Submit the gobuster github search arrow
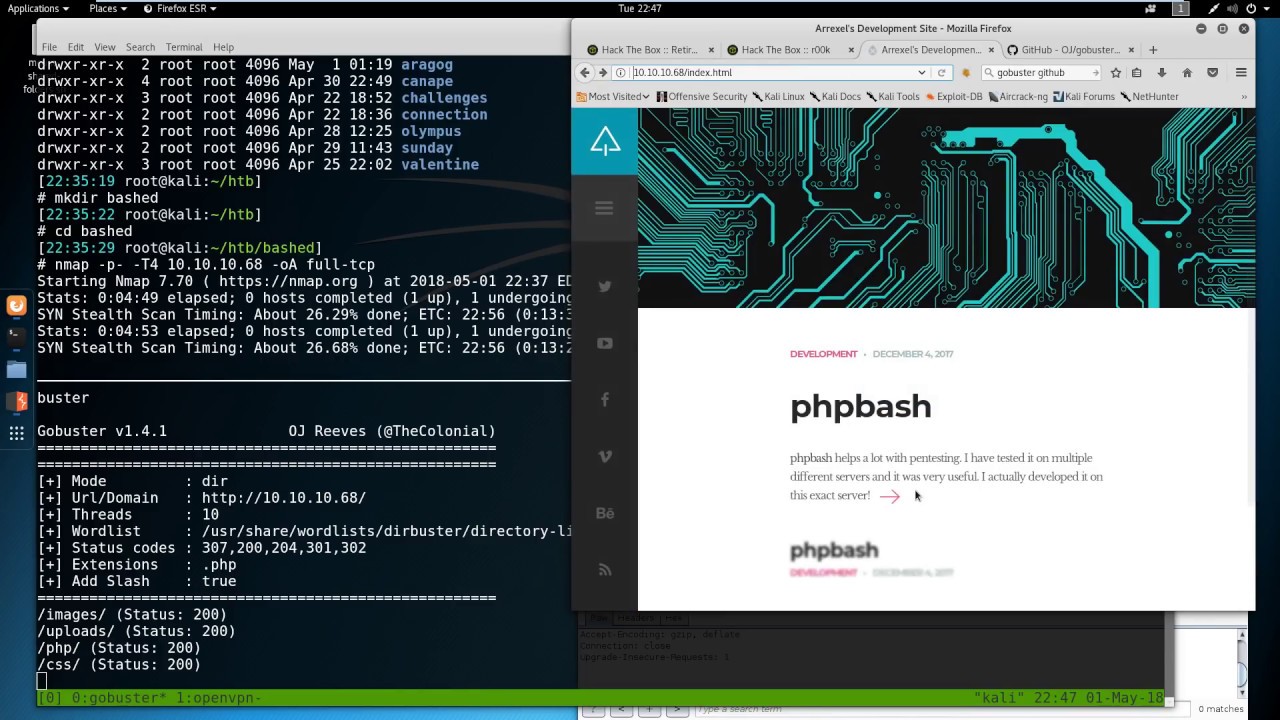The height and width of the screenshot is (720, 1280). 1095,72
